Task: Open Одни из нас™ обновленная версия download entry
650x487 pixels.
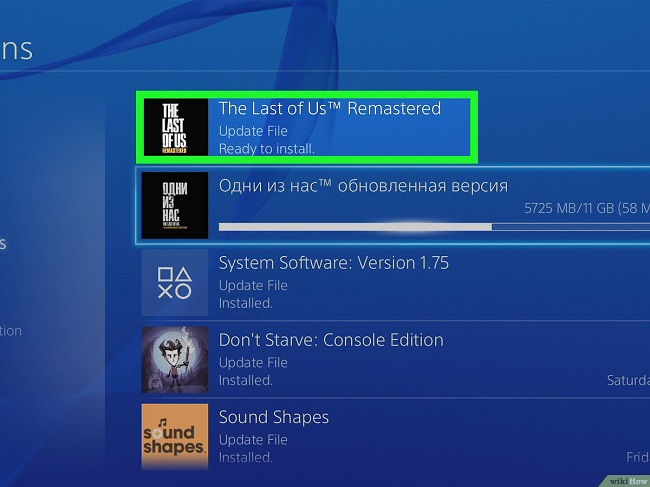Action: pyautogui.click(x=393, y=206)
